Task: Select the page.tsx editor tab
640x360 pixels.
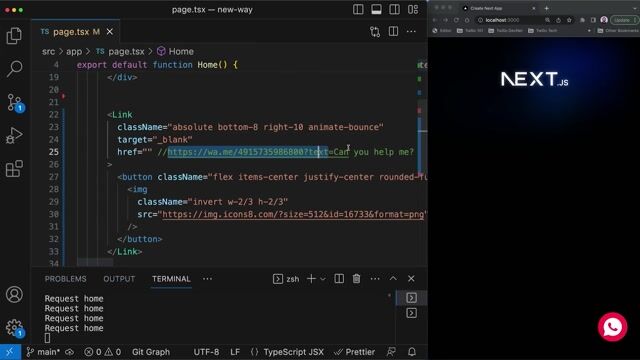Action: 76,32
